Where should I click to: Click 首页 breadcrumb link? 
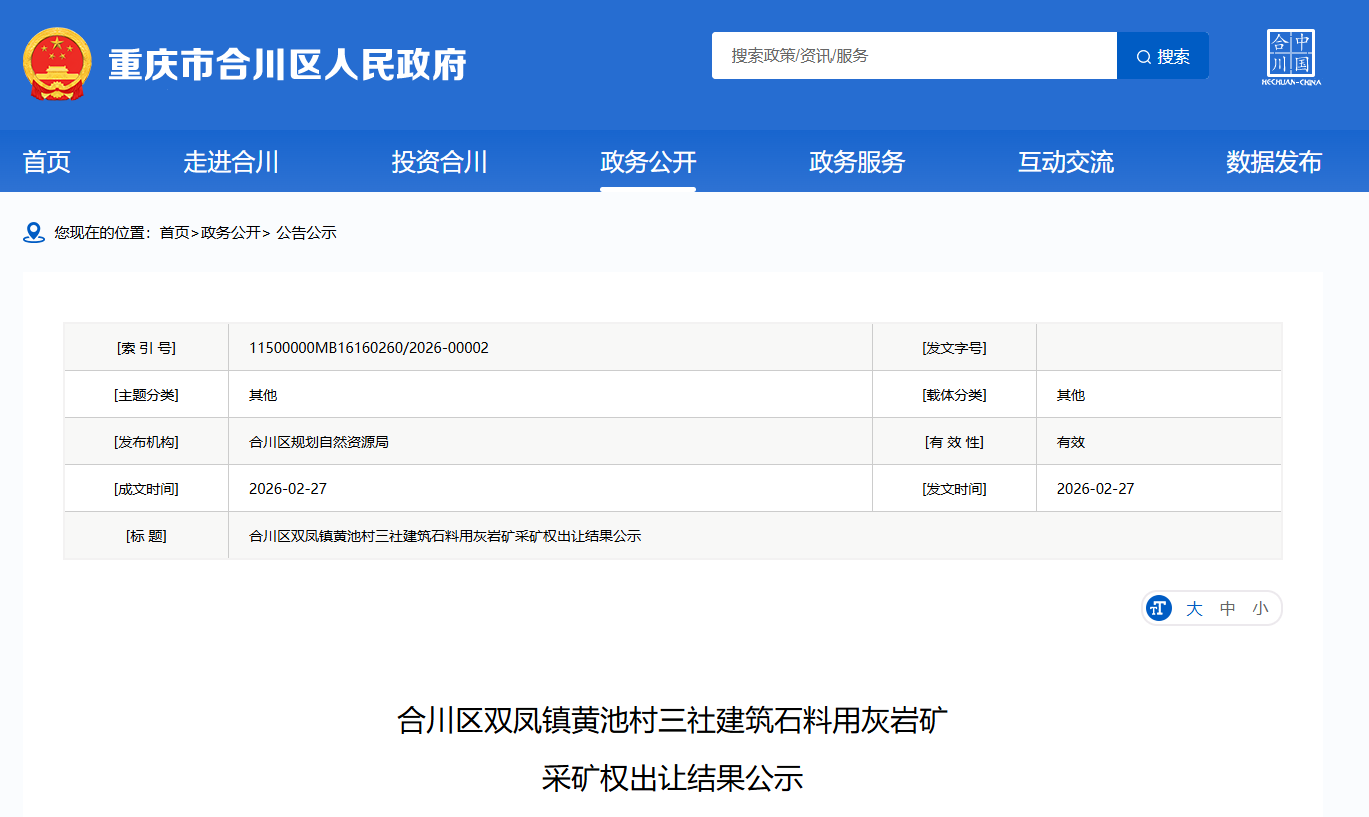[x=174, y=233]
